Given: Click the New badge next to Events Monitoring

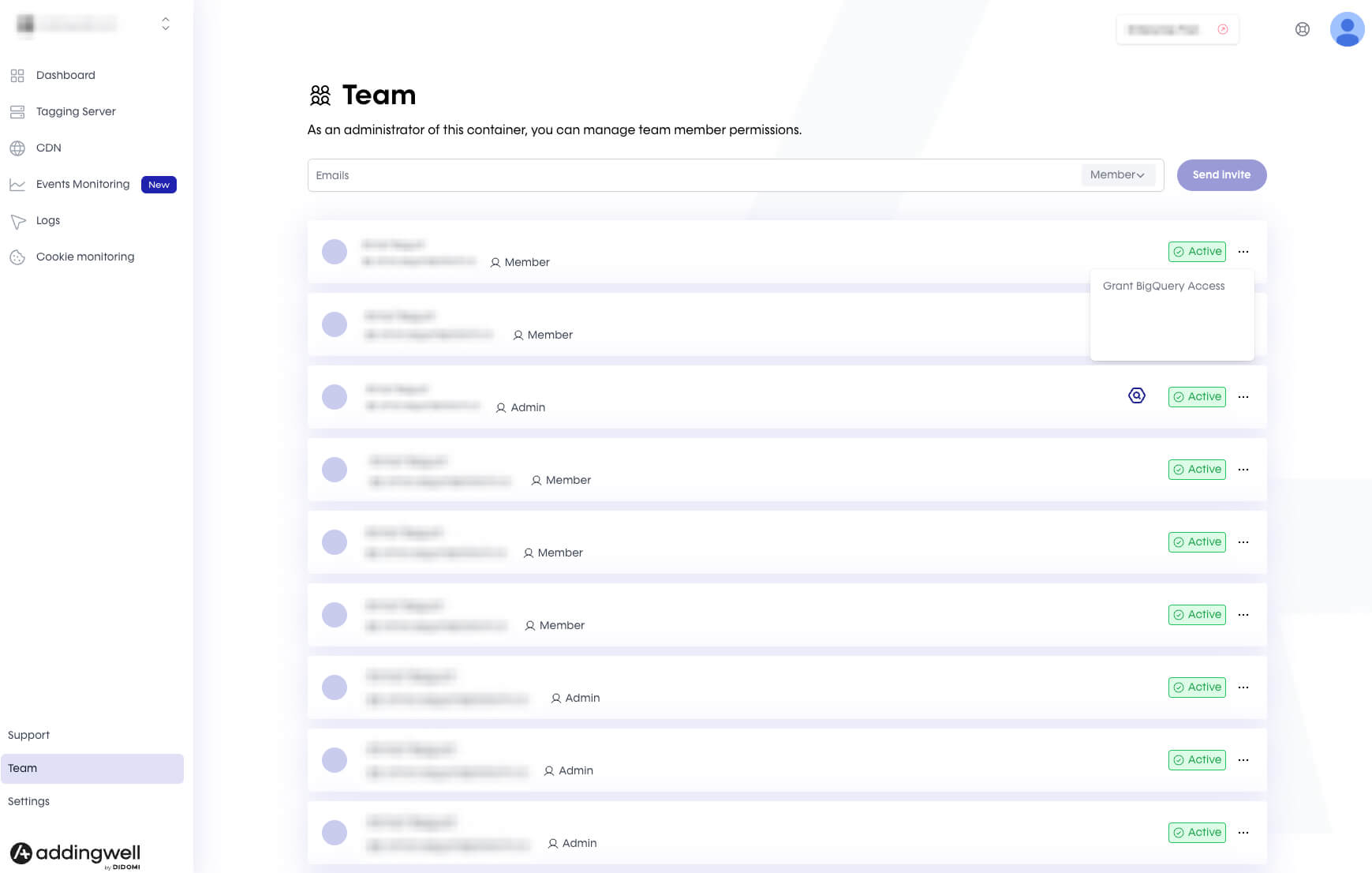Looking at the screenshot, I should [159, 185].
